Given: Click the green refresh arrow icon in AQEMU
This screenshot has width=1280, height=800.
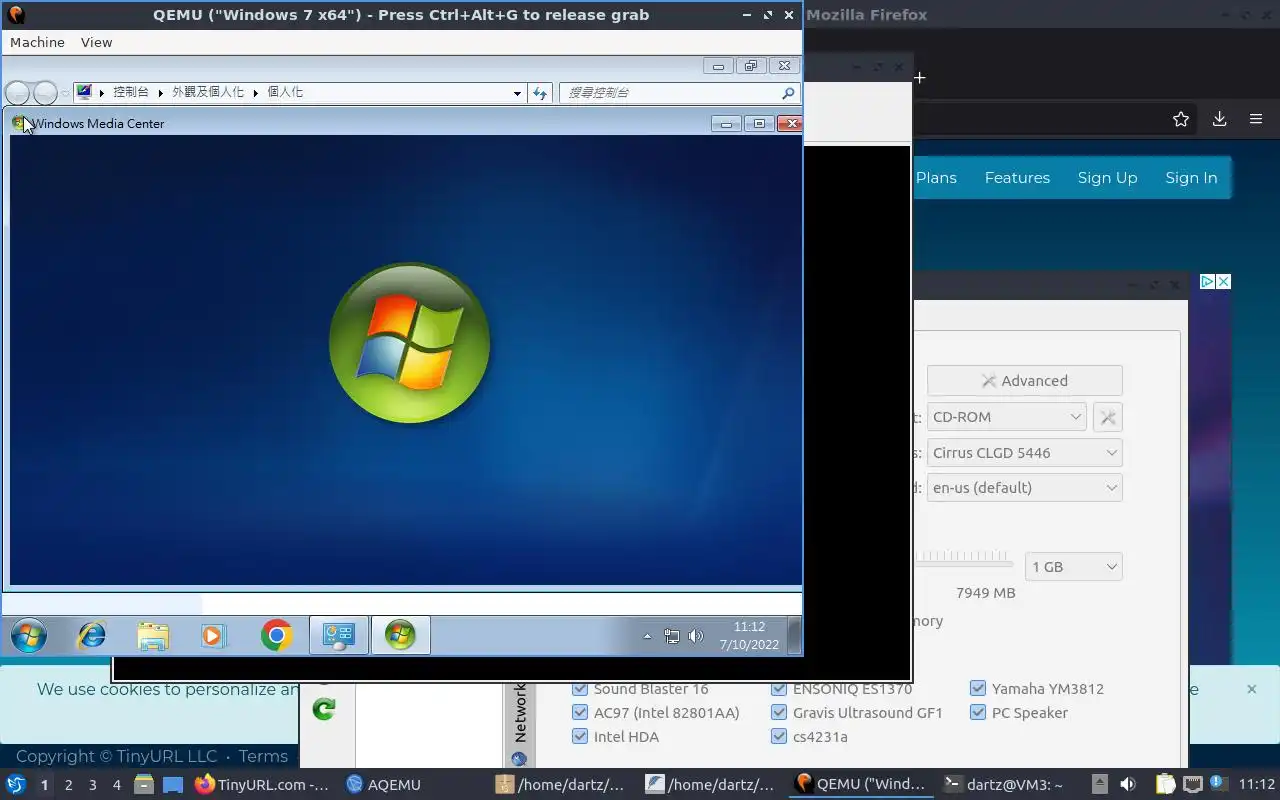Looking at the screenshot, I should pyautogui.click(x=324, y=709).
